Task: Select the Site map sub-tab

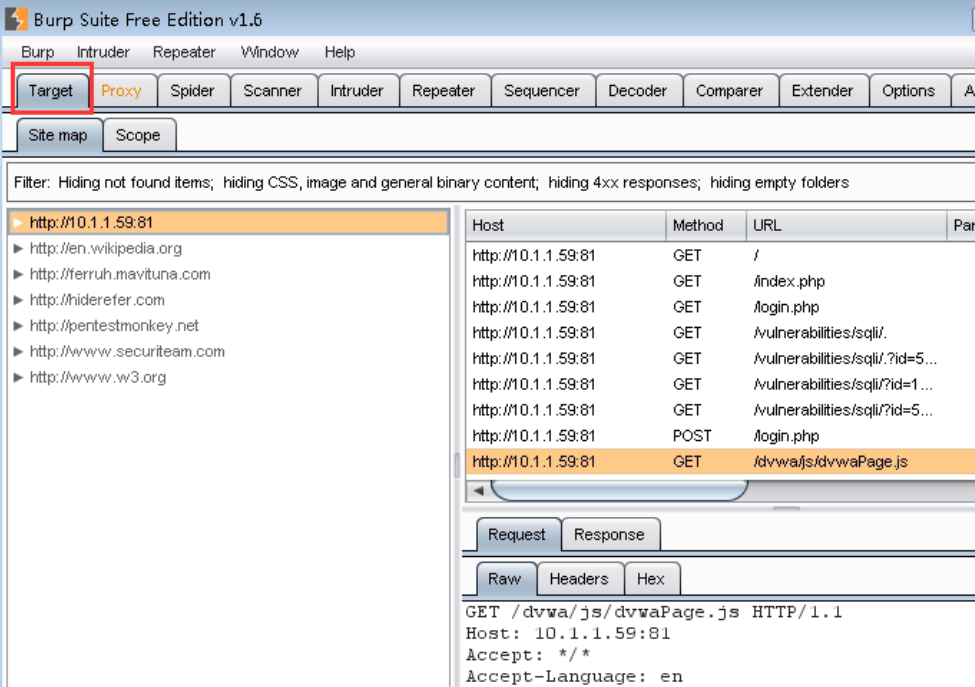Action: point(58,135)
